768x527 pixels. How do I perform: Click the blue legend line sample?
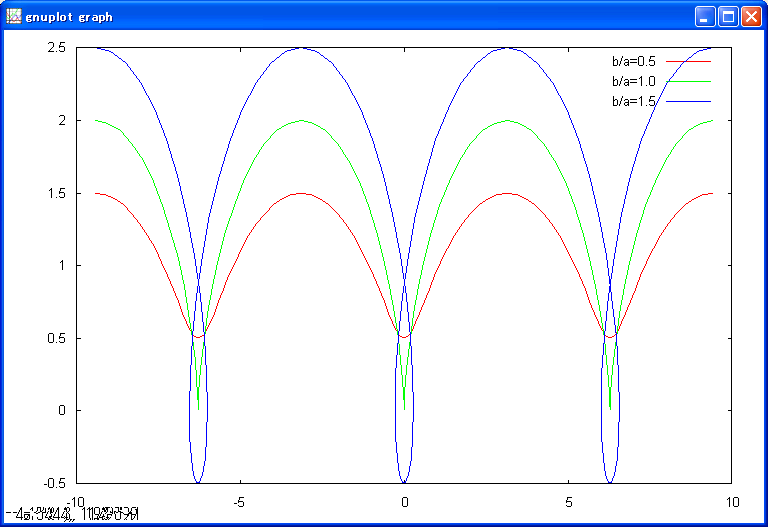click(688, 101)
